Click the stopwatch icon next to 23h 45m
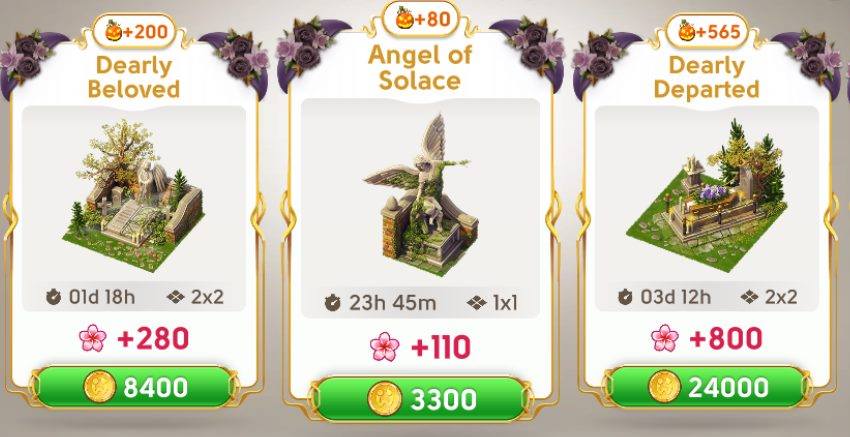Screen dimensions: 850x437 click(x=333, y=303)
